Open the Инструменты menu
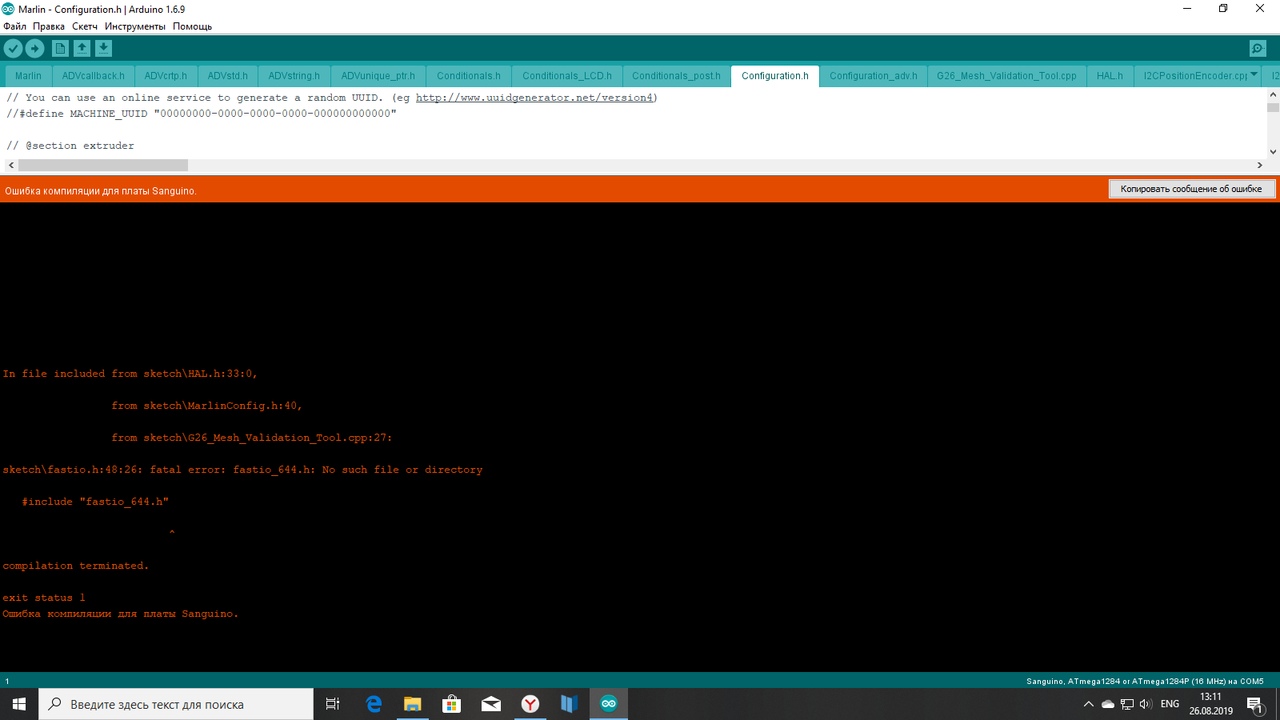 [136, 26]
